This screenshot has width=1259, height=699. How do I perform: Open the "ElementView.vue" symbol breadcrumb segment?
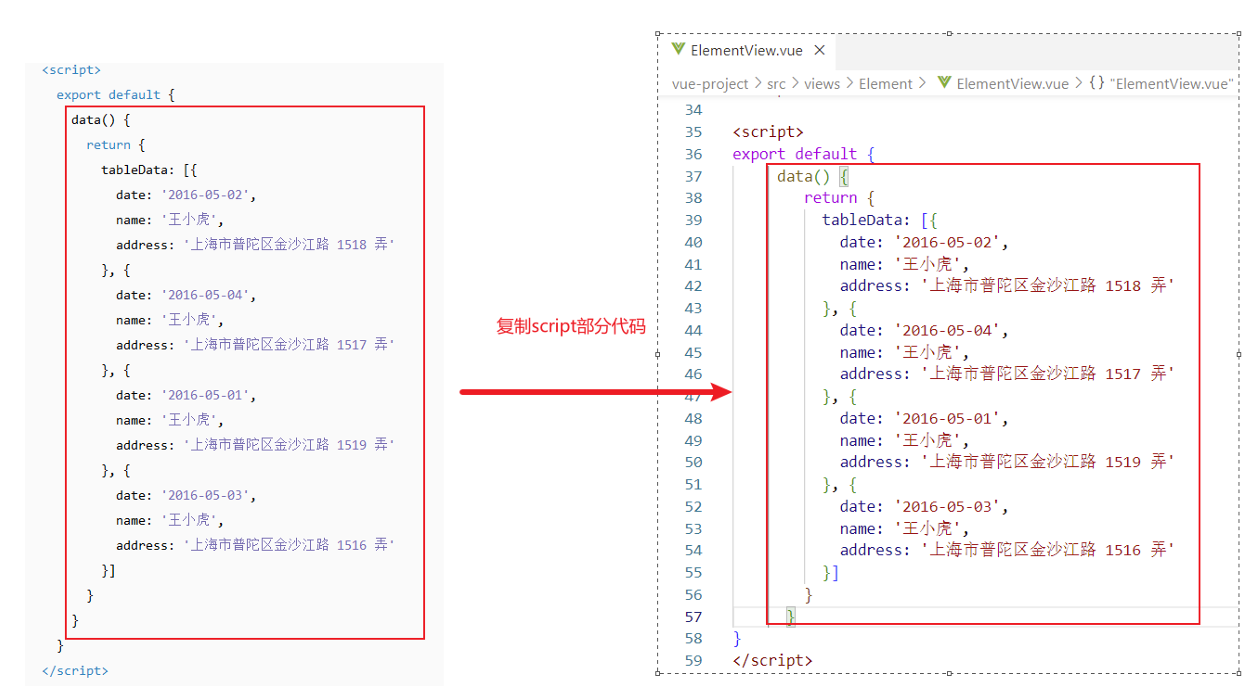[x=1173, y=84]
